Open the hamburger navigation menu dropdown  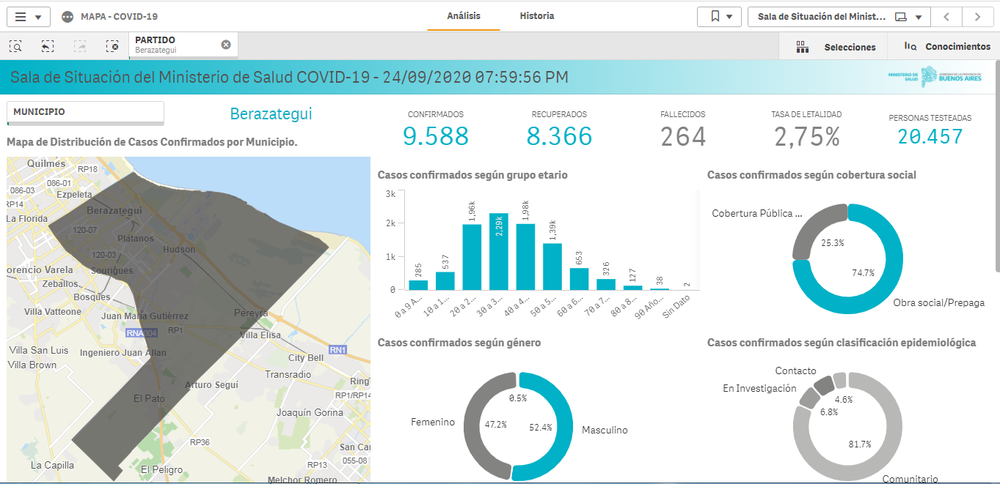pos(28,17)
